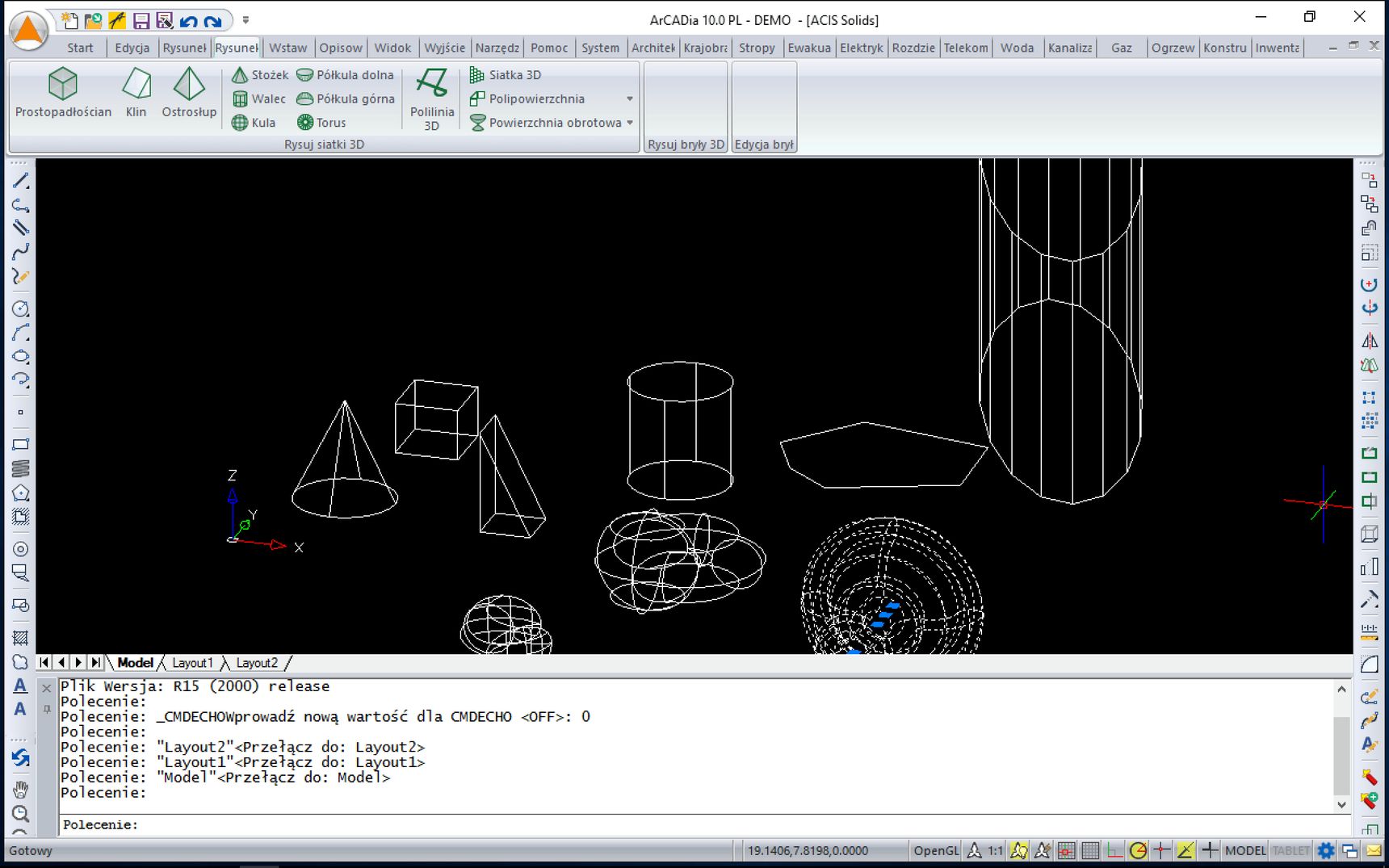Toggle grid display in status bar
This screenshot has width=1389, height=868.
pyautogui.click(x=1090, y=850)
